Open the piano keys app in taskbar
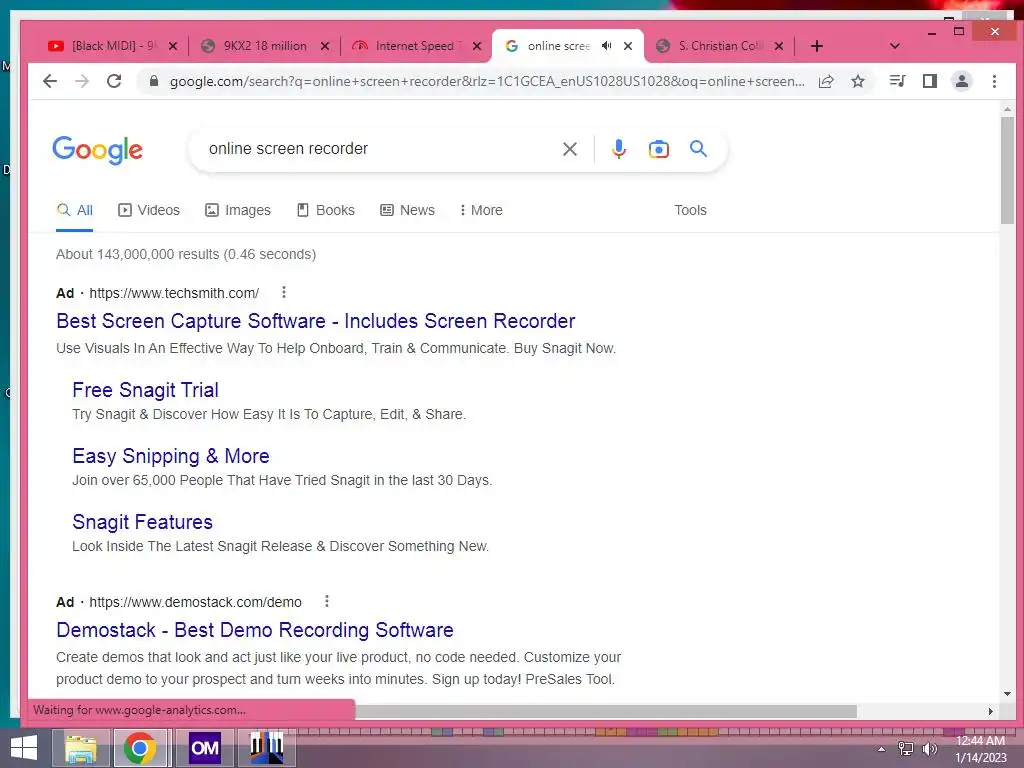The height and width of the screenshot is (768, 1024). (266, 747)
